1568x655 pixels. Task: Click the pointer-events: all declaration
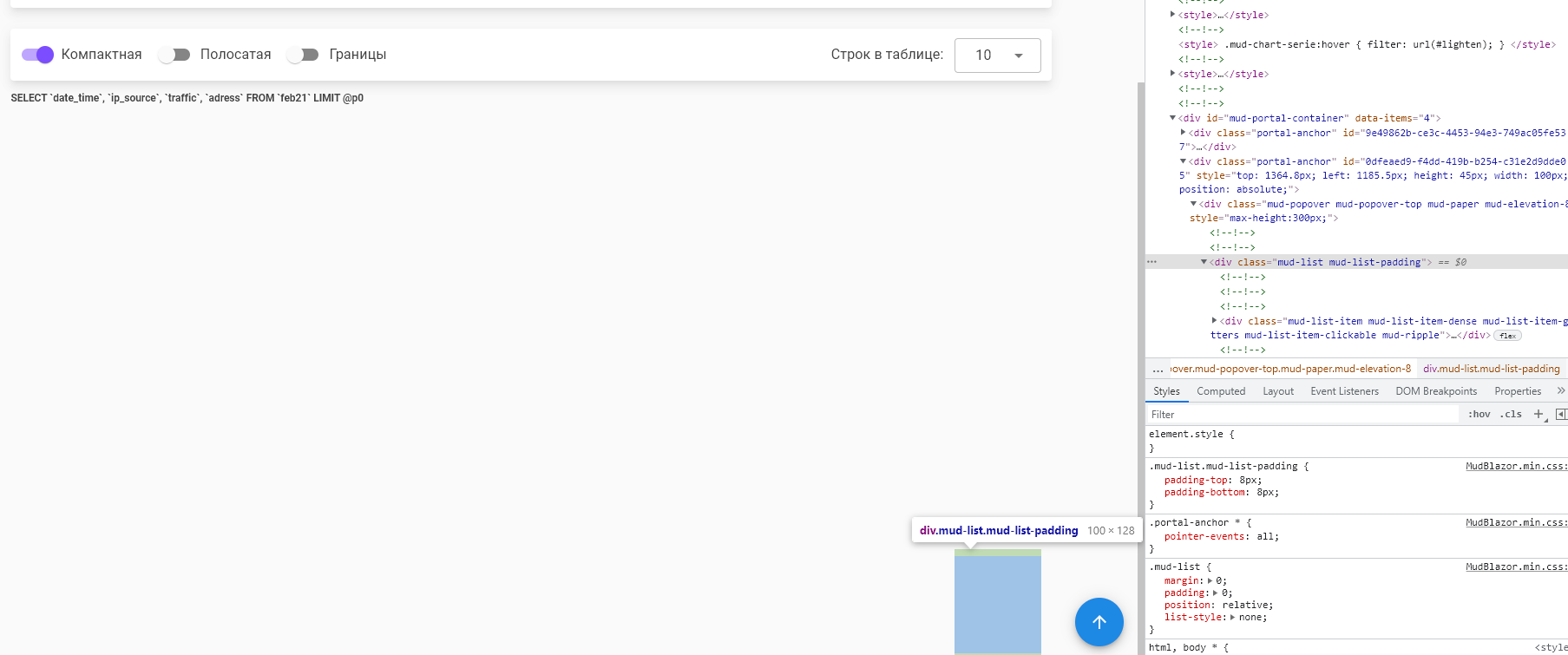point(1221,537)
